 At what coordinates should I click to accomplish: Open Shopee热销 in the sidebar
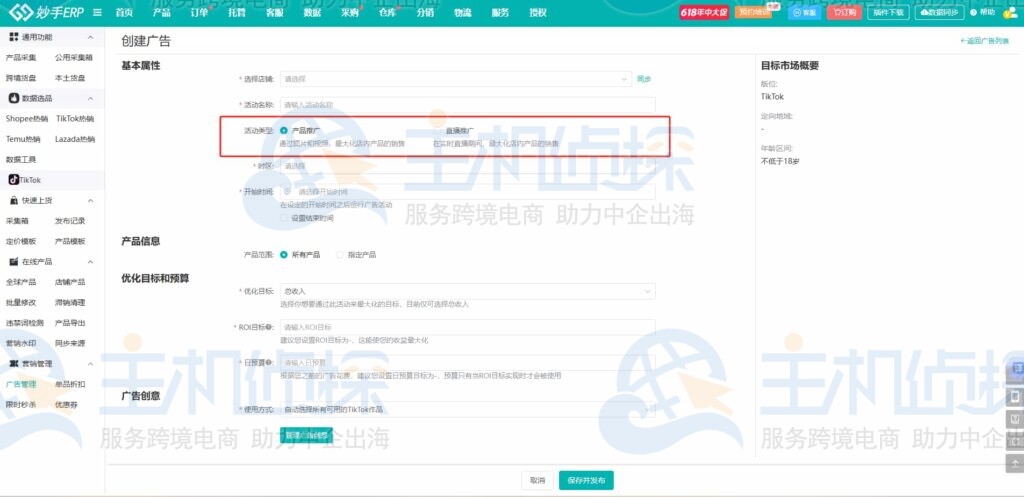[27, 119]
